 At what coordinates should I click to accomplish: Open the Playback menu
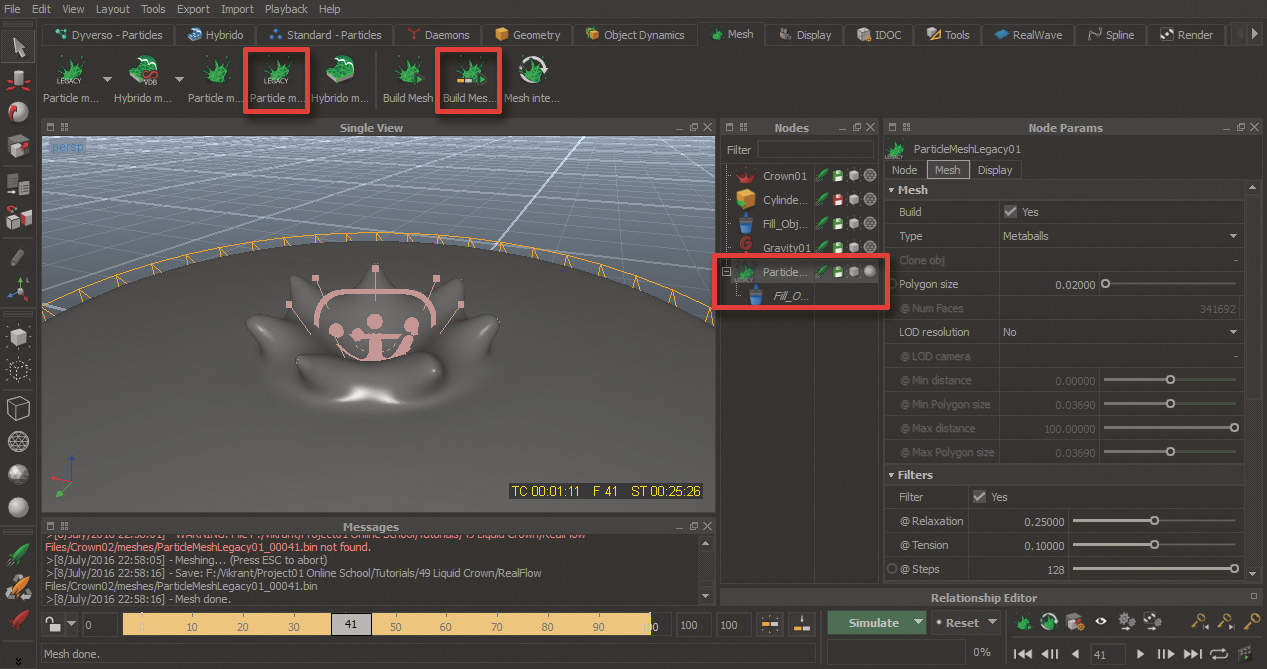(x=286, y=9)
